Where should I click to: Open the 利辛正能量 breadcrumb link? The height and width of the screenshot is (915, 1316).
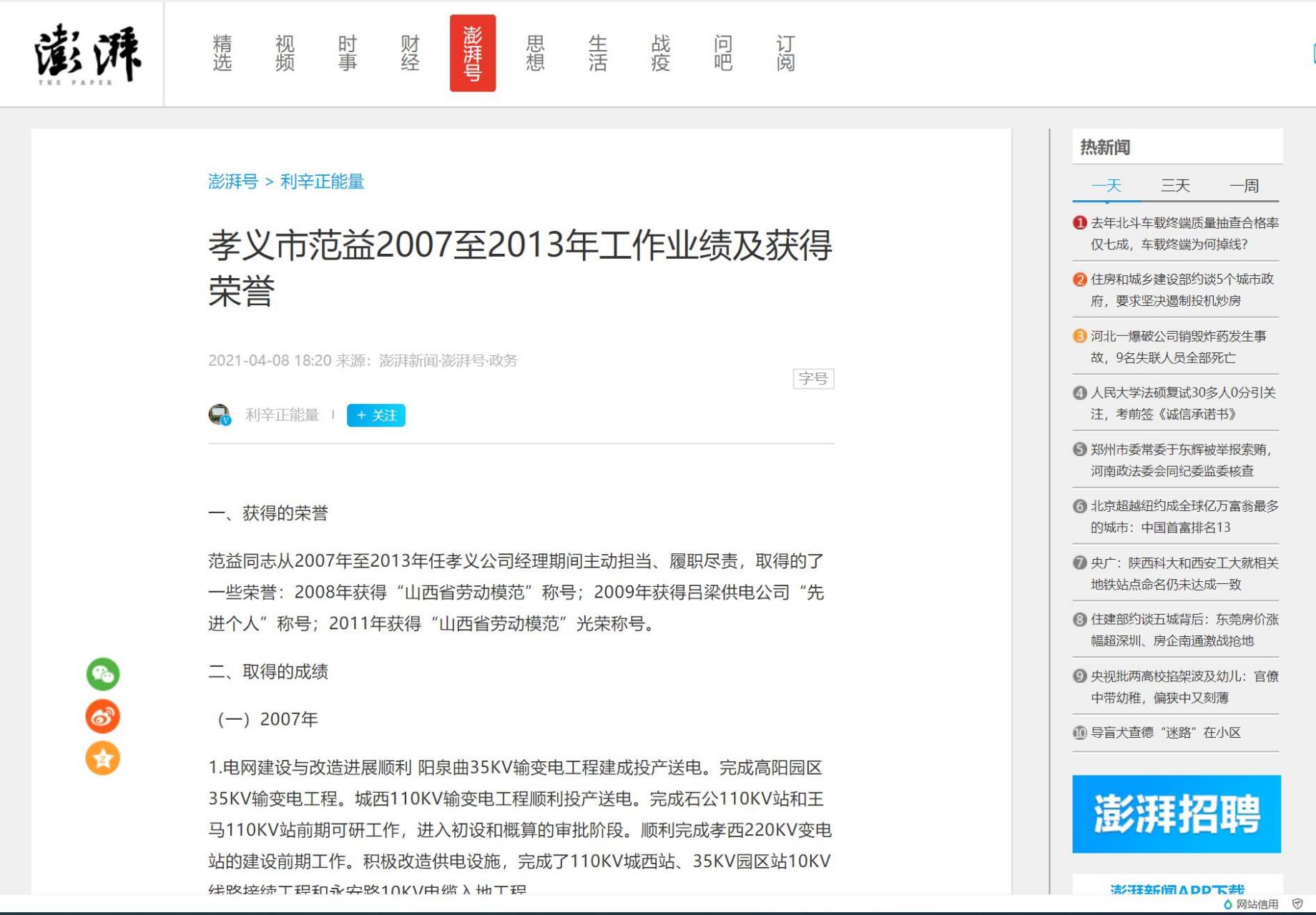pos(321,182)
